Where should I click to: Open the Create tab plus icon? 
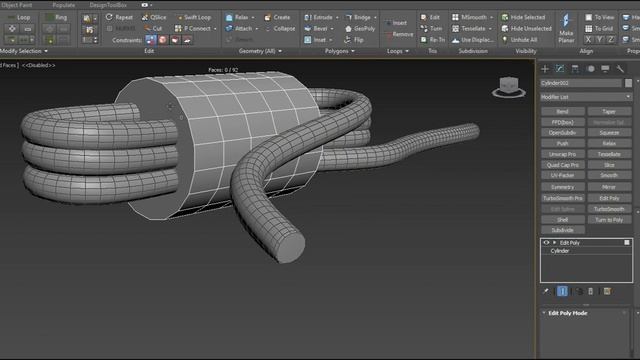pyautogui.click(x=545, y=69)
